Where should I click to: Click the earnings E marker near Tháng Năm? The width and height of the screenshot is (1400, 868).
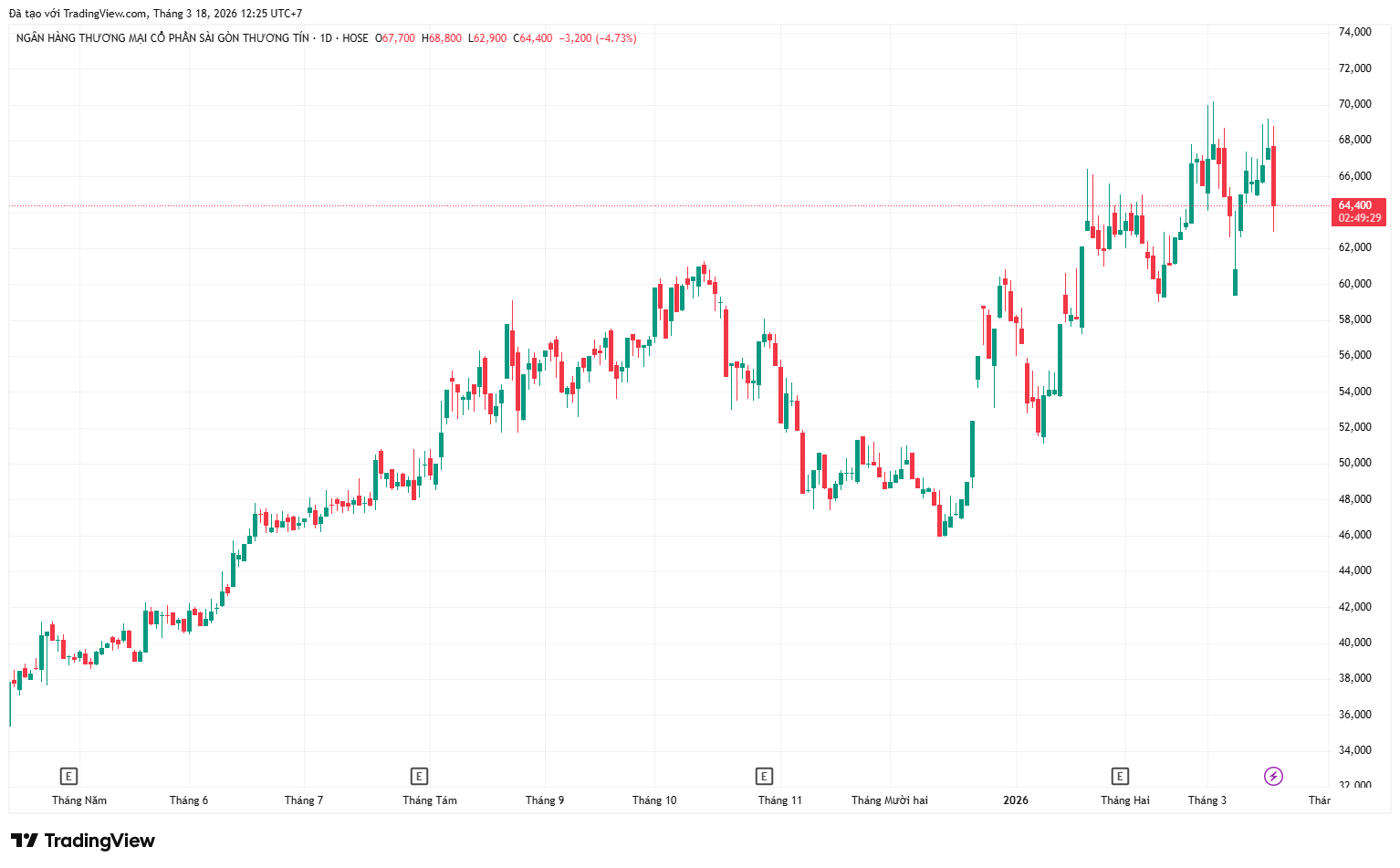coord(68,777)
